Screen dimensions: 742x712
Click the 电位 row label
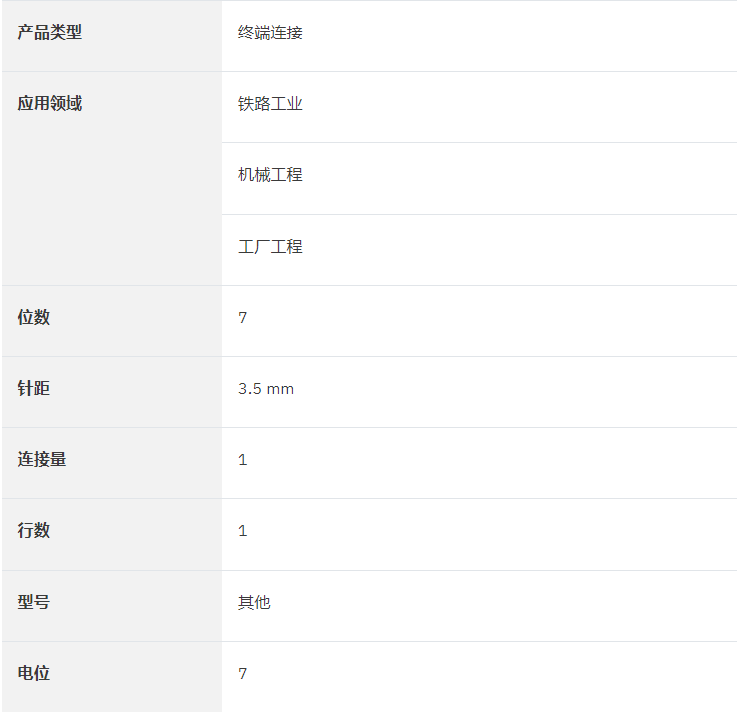pyautogui.click(x=34, y=673)
